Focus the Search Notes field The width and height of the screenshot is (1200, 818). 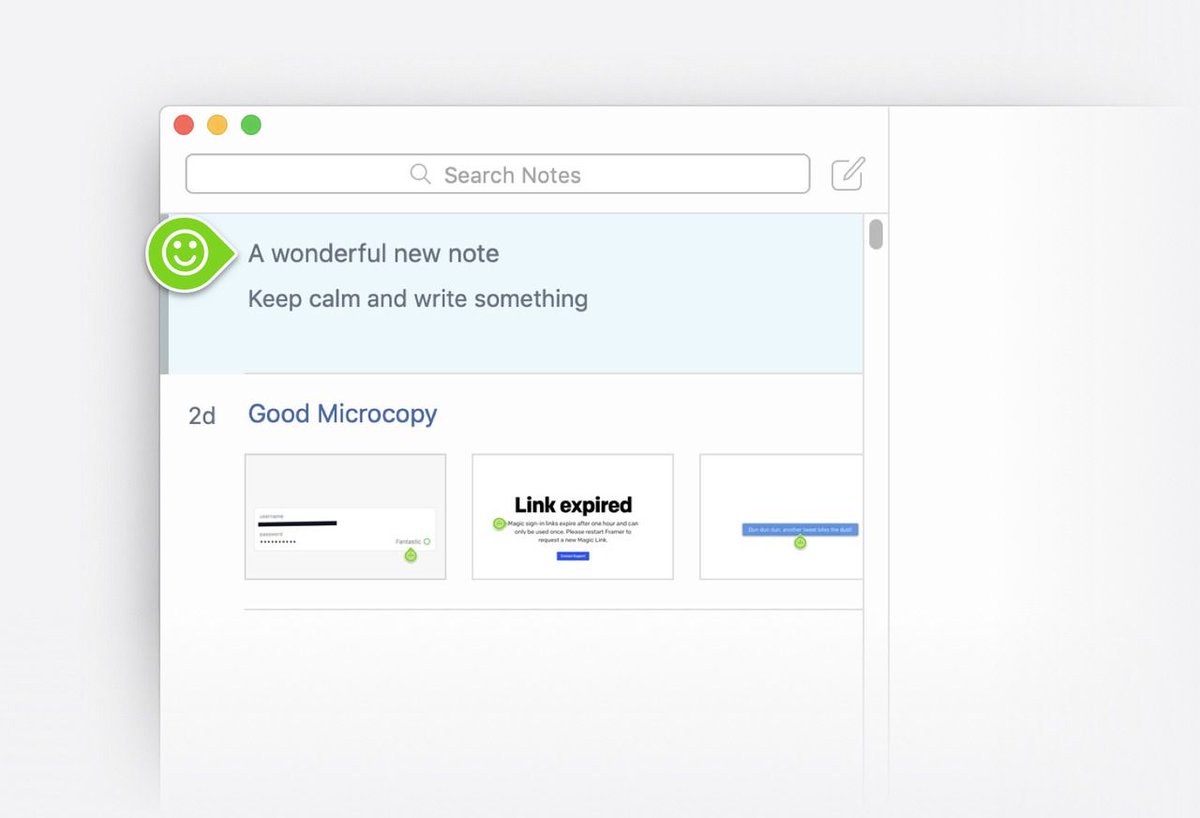click(x=498, y=174)
